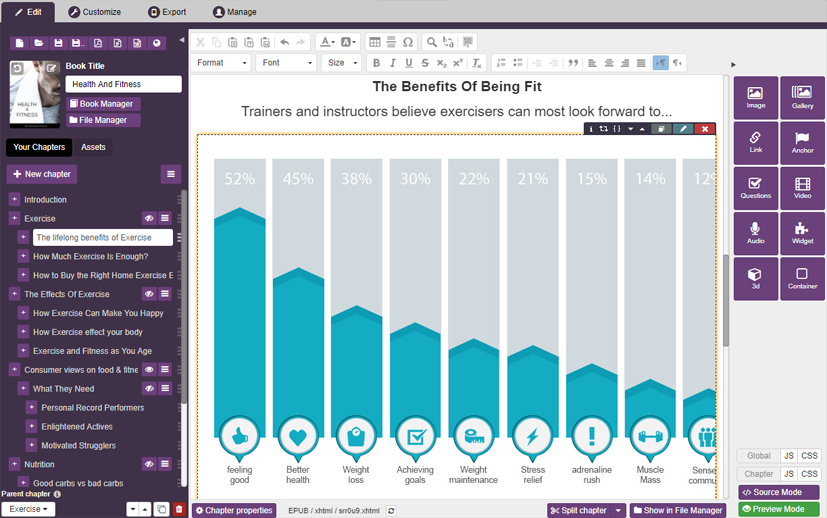The image size is (827, 518).
Task: Remove text formatting
Action: [x=476, y=63]
